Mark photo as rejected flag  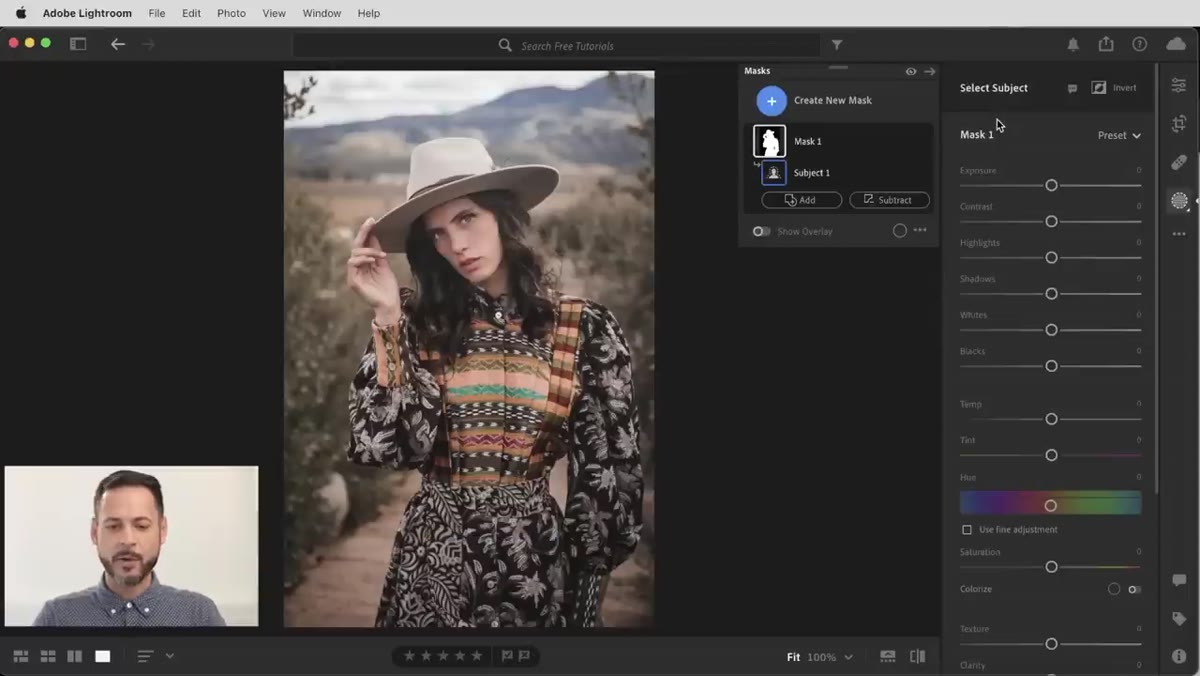pos(523,656)
